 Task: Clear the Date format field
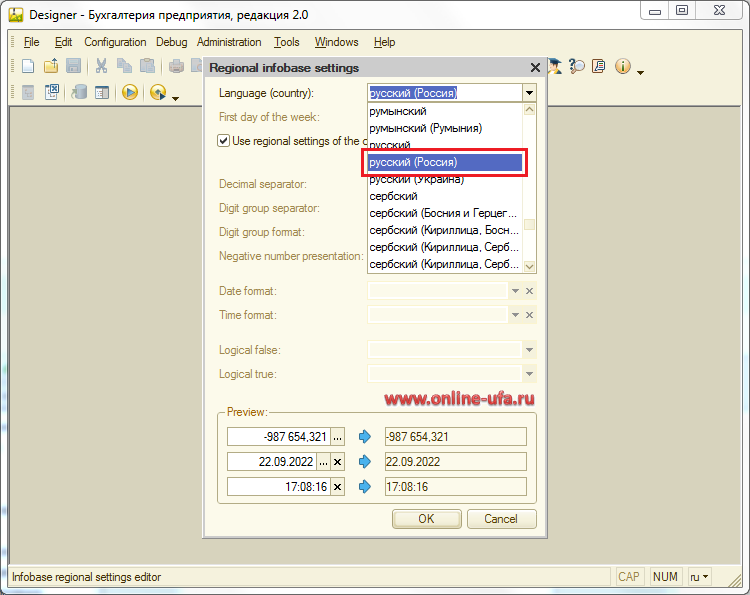[529, 291]
